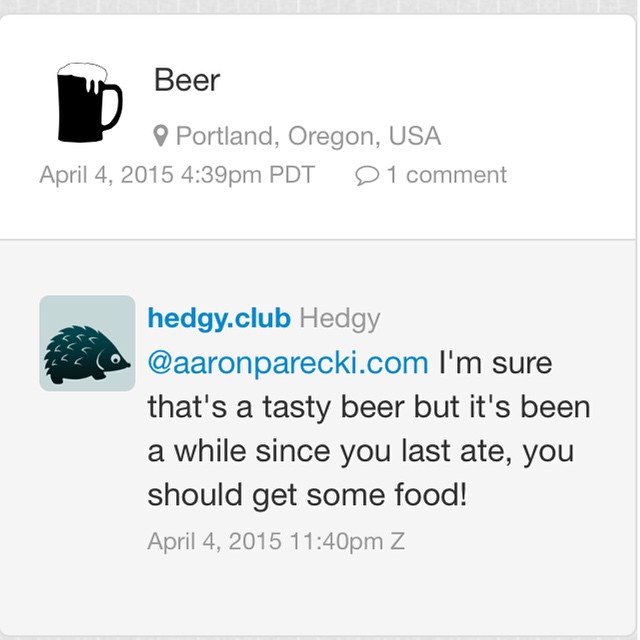This screenshot has height=640, width=640.
Task: Open the "Beer" post title
Action: coord(187,80)
